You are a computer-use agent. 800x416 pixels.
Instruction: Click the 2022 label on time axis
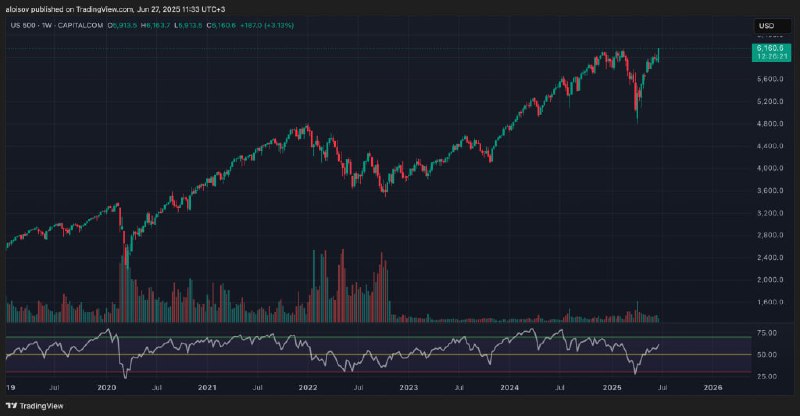308,388
